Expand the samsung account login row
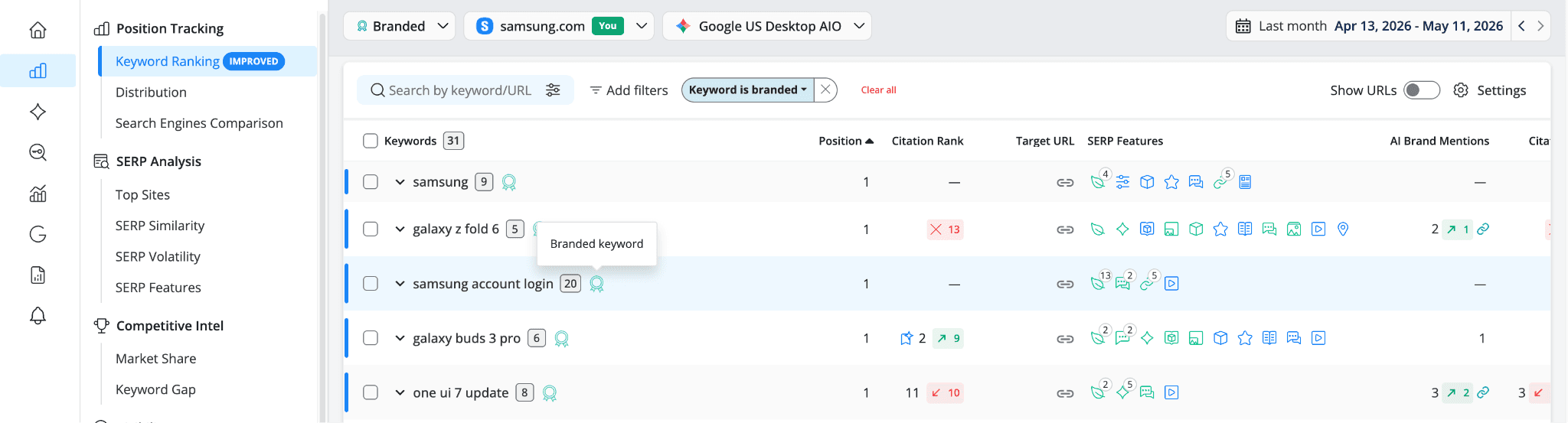This screenshot has width=1568, height=423. point(400,284)
